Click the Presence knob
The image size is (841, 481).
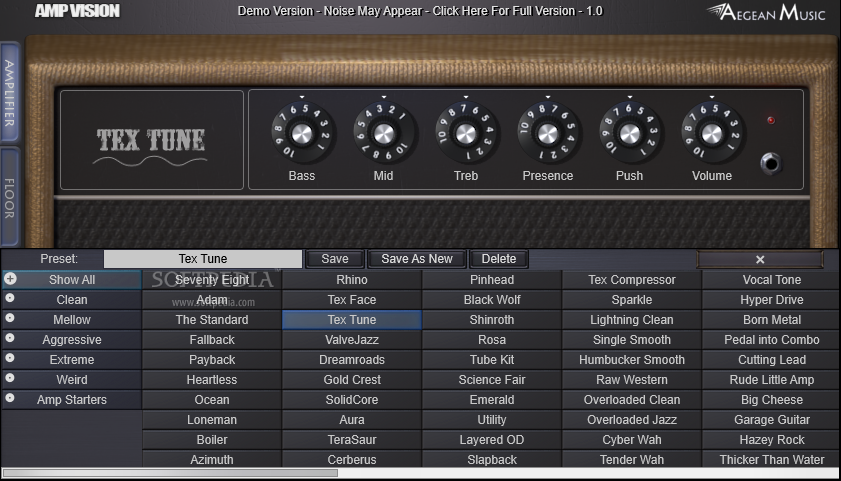coord(548,134)
